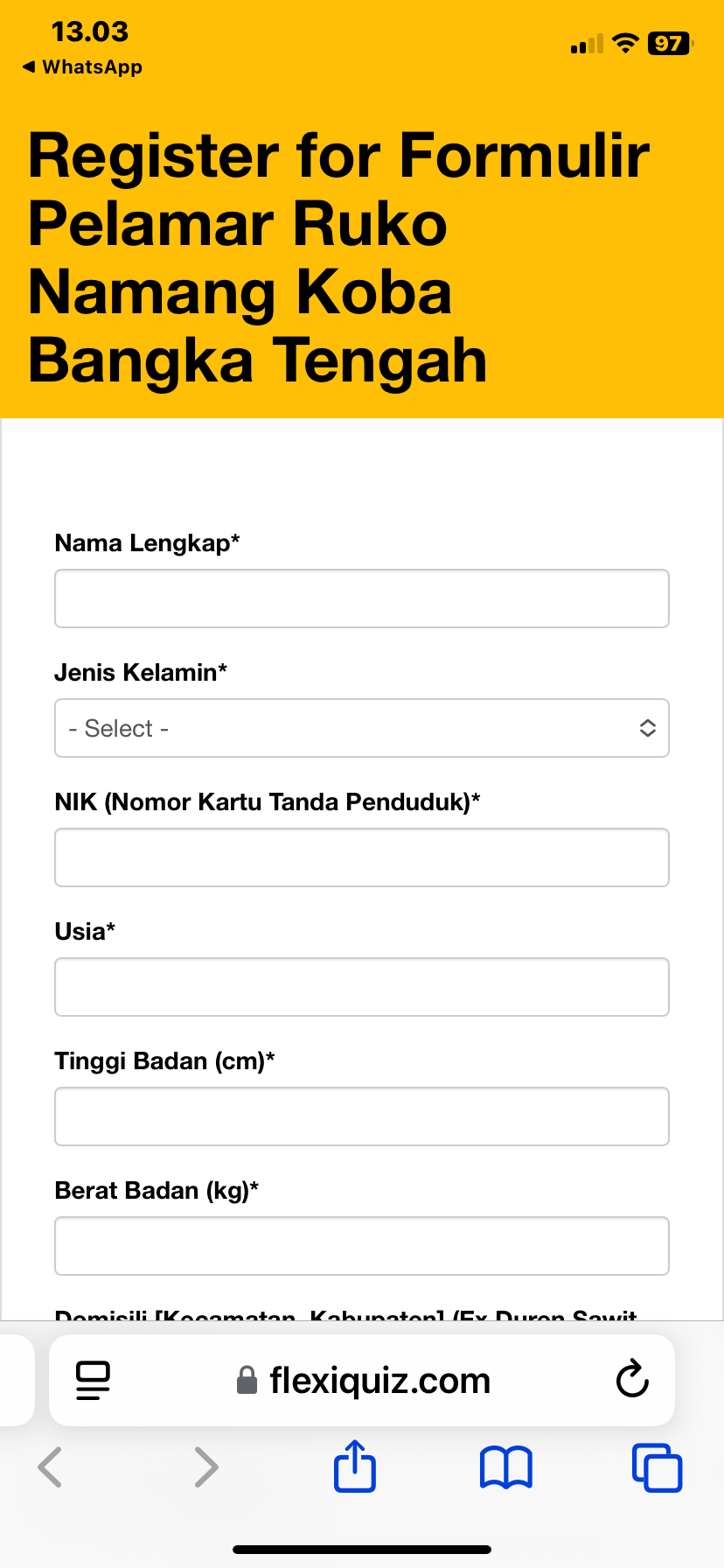Open the Jenis Kelamin select dropdown
The height and width of the screenshot is (1568, 724).
pyautogui.click(x=350, y=728)
